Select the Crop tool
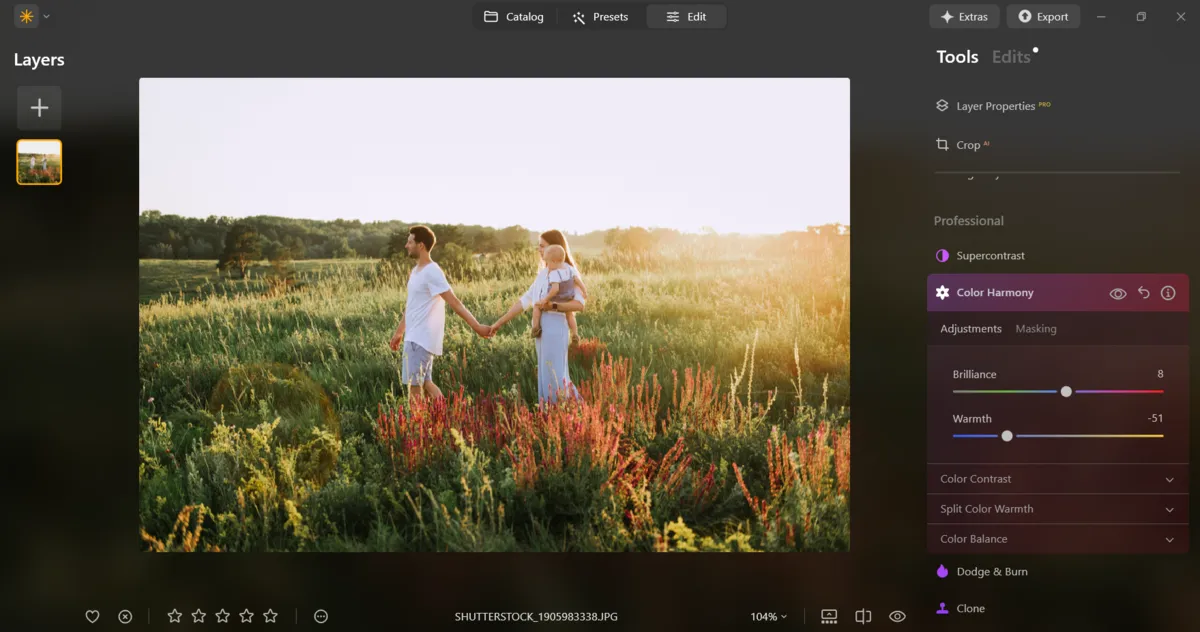 coord(967,145)
